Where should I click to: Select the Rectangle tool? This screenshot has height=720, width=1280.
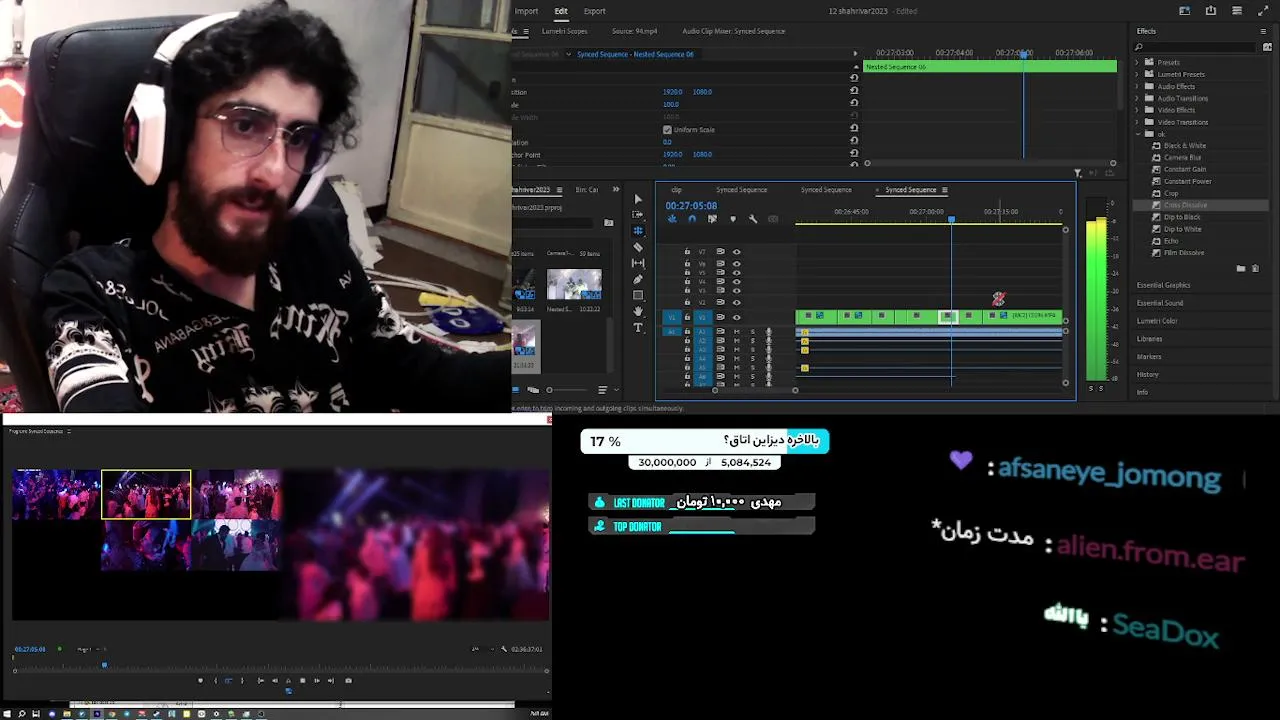pos(638,295)
